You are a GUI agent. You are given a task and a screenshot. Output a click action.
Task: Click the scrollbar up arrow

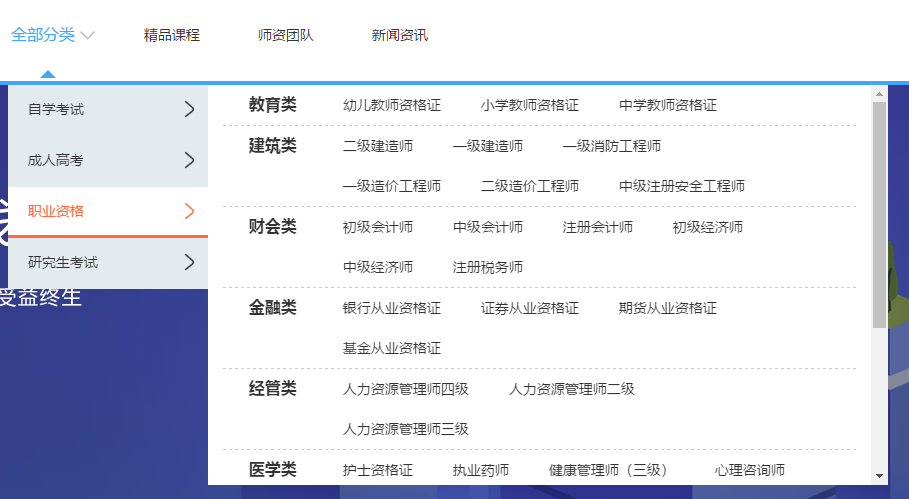click(879, 94)
